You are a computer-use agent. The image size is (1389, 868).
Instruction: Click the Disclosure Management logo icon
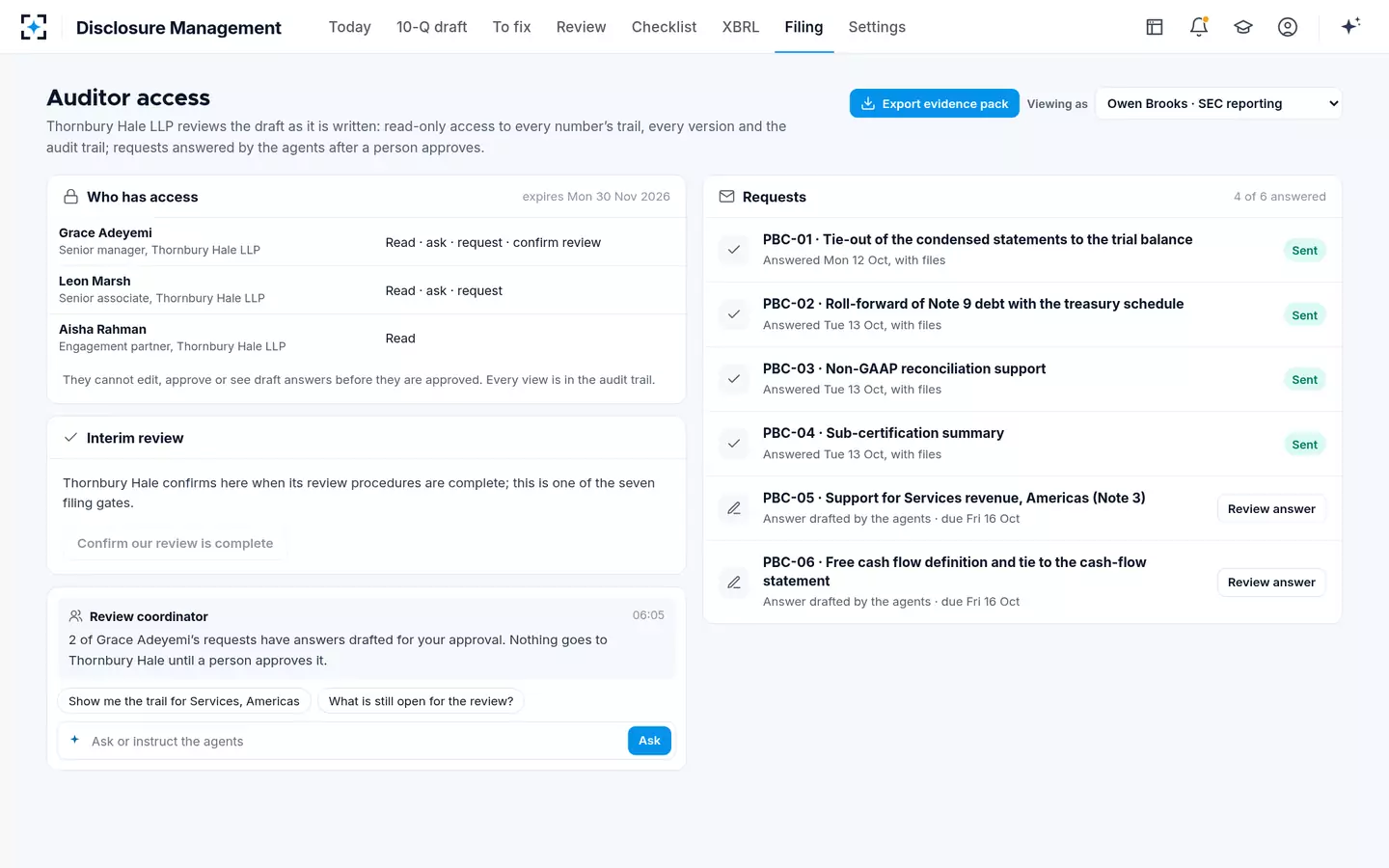pos(34,27)
